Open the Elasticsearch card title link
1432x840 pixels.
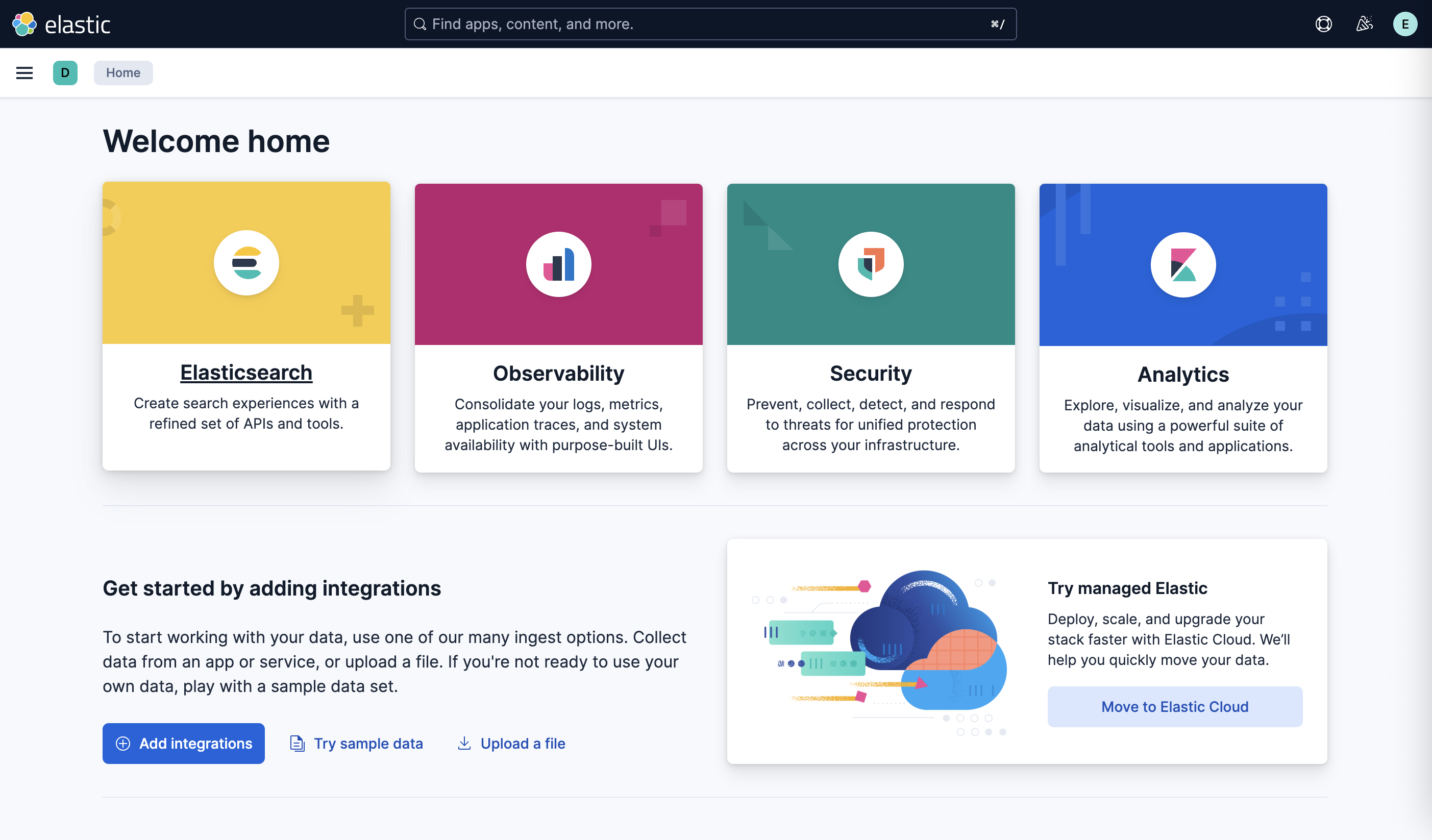pyautogui.click(x=246, y=372)
